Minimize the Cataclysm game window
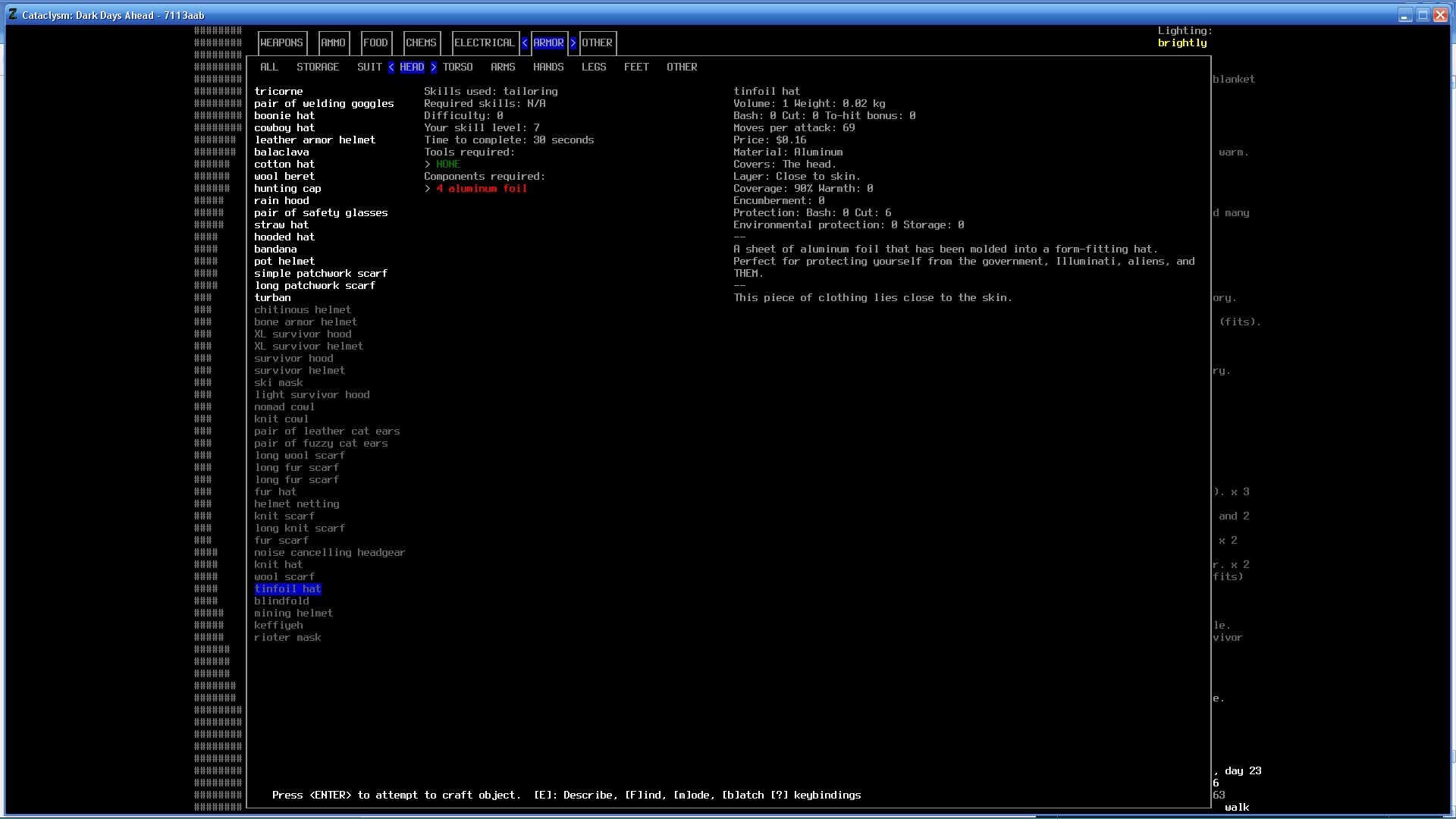Screen dimensions: 1456x819 tap(1404, 15)
